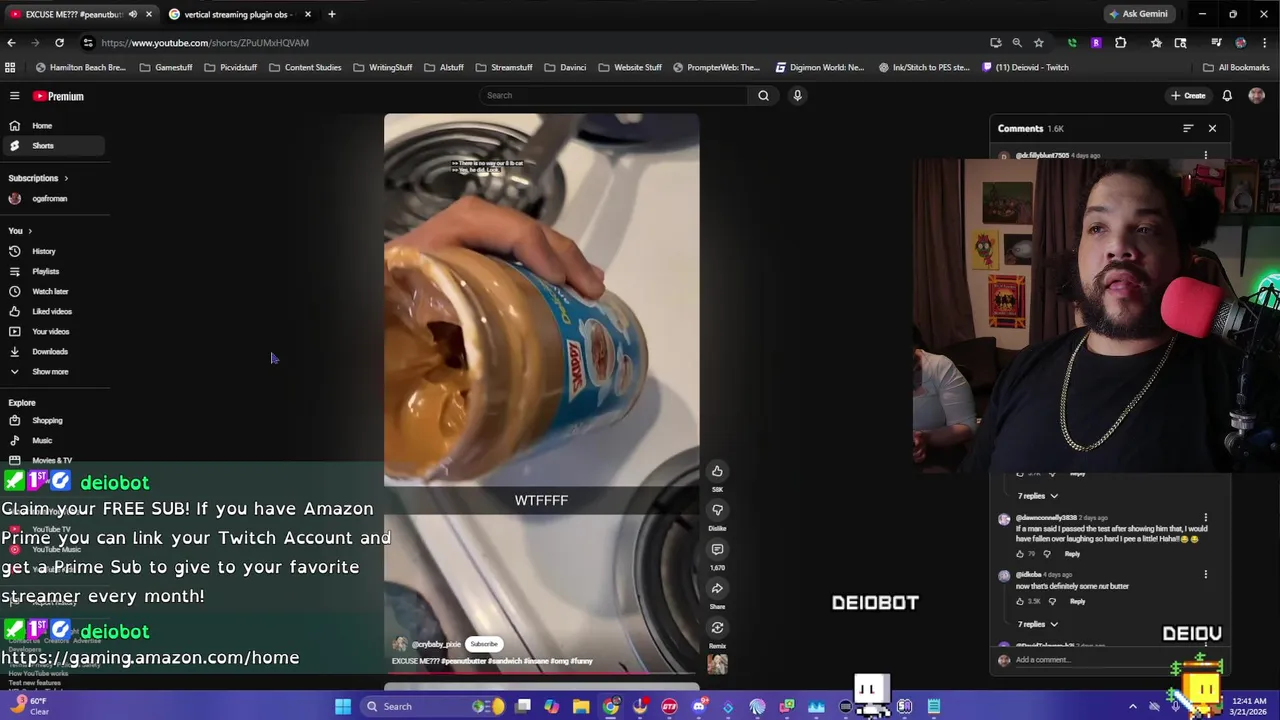Open the browser zoom indicator
Viewport: 1280px width, 720px height.
pos(1017,43)
